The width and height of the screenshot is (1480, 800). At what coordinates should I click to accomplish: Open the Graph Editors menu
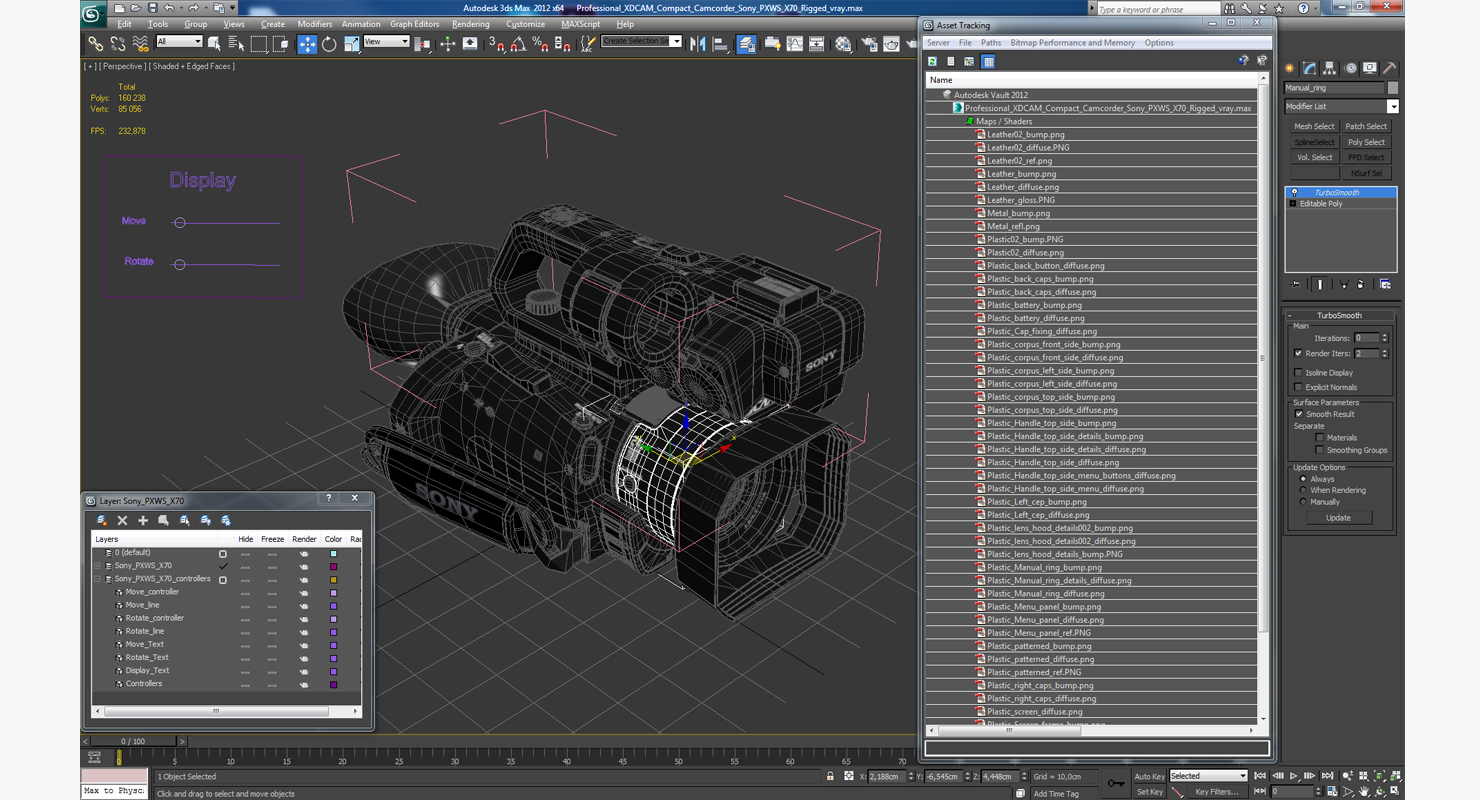click(x=414, y=24)
